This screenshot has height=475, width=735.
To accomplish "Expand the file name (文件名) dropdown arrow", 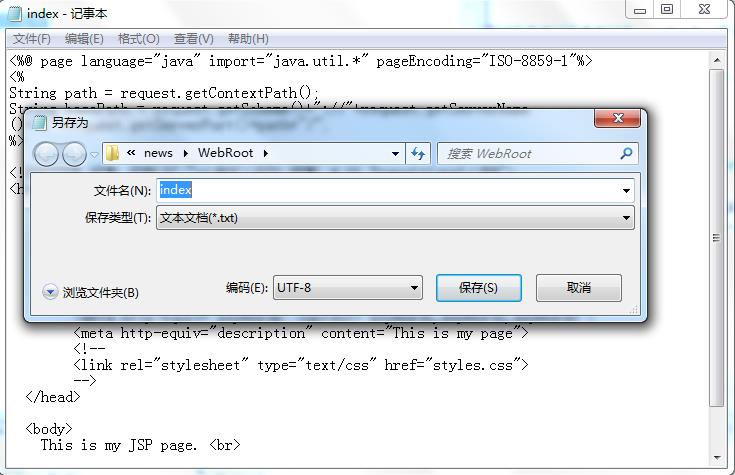I will click(x=626, y=190).
